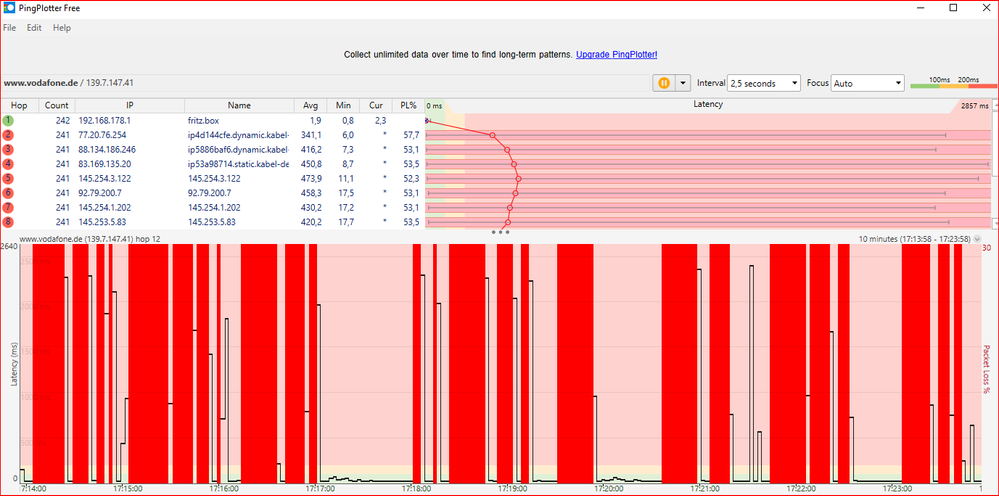The width and height of the screenshot is (999, 496).
Task: Click the 17:18:00 timeline marker
Action: tap(417, 489)
